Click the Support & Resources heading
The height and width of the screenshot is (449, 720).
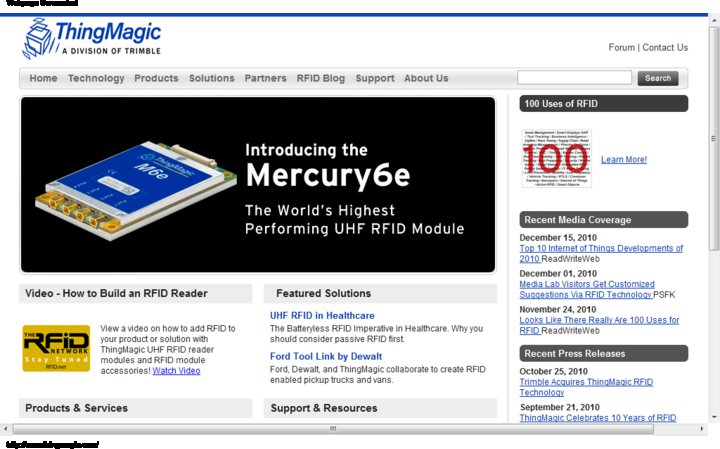380,408
